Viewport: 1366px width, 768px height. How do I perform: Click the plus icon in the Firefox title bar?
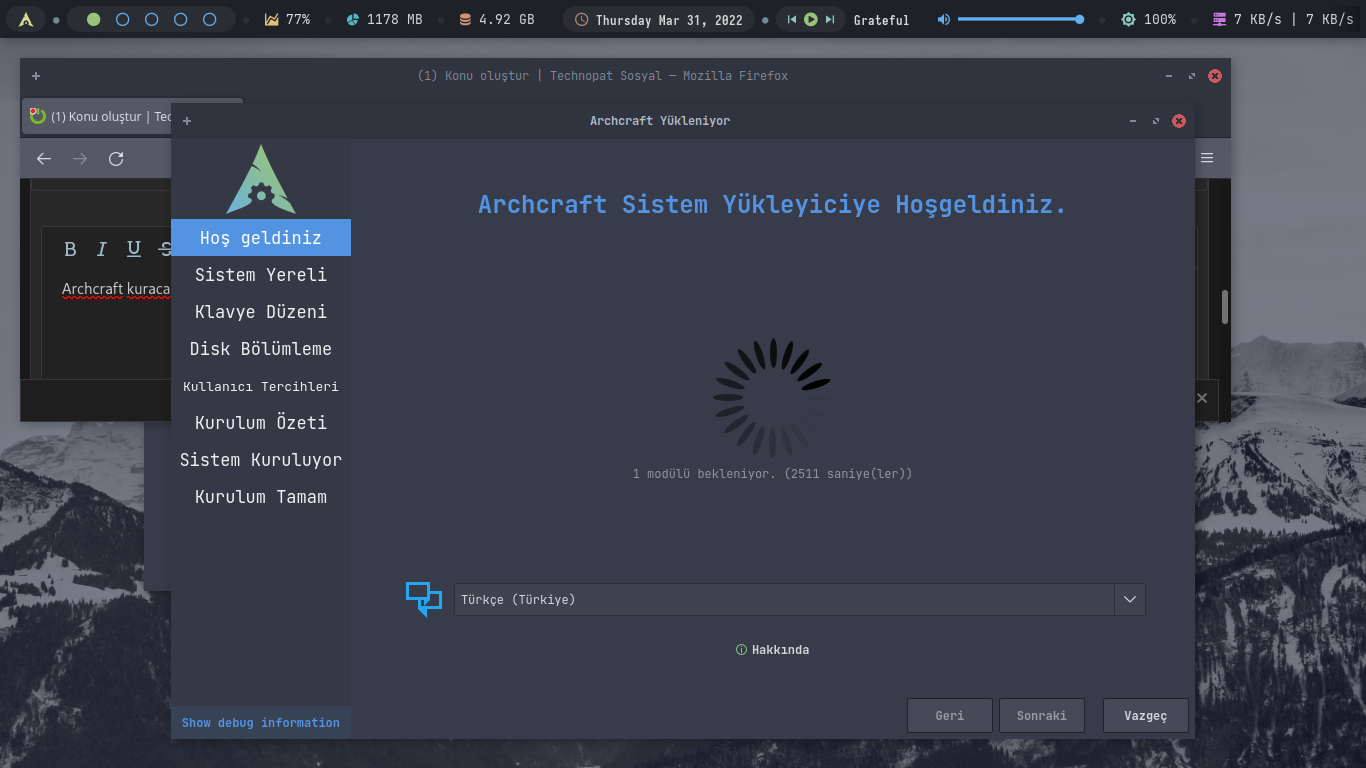(36, 76)
